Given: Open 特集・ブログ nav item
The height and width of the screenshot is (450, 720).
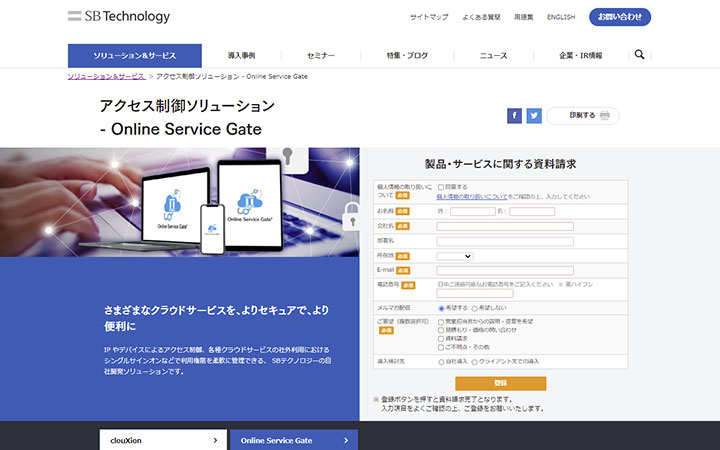Looking at the screenshot, I should tap(407, 56).
